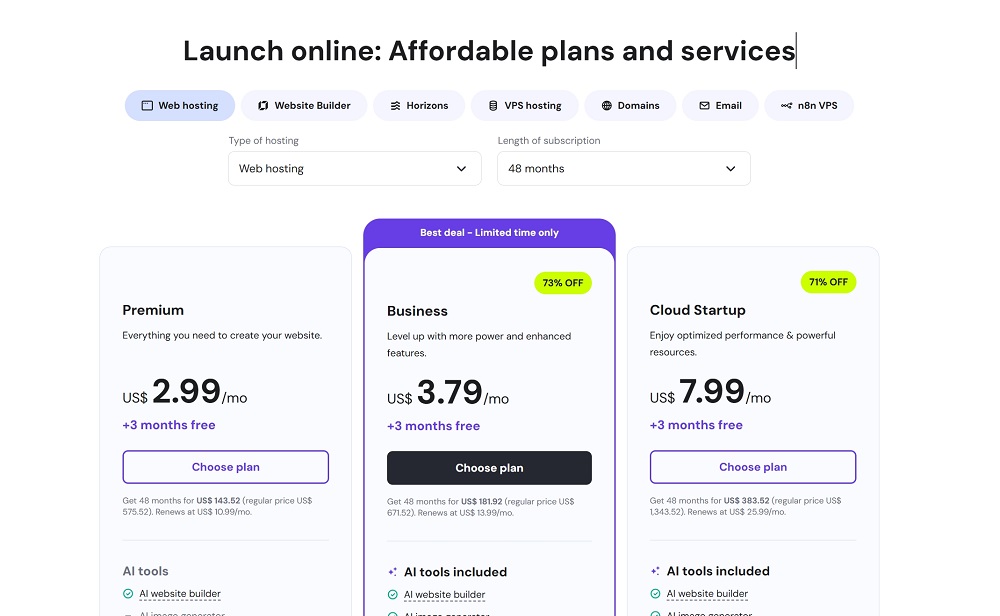Click AI website builder link under Business
The image size is (1000, 616).
445,595
